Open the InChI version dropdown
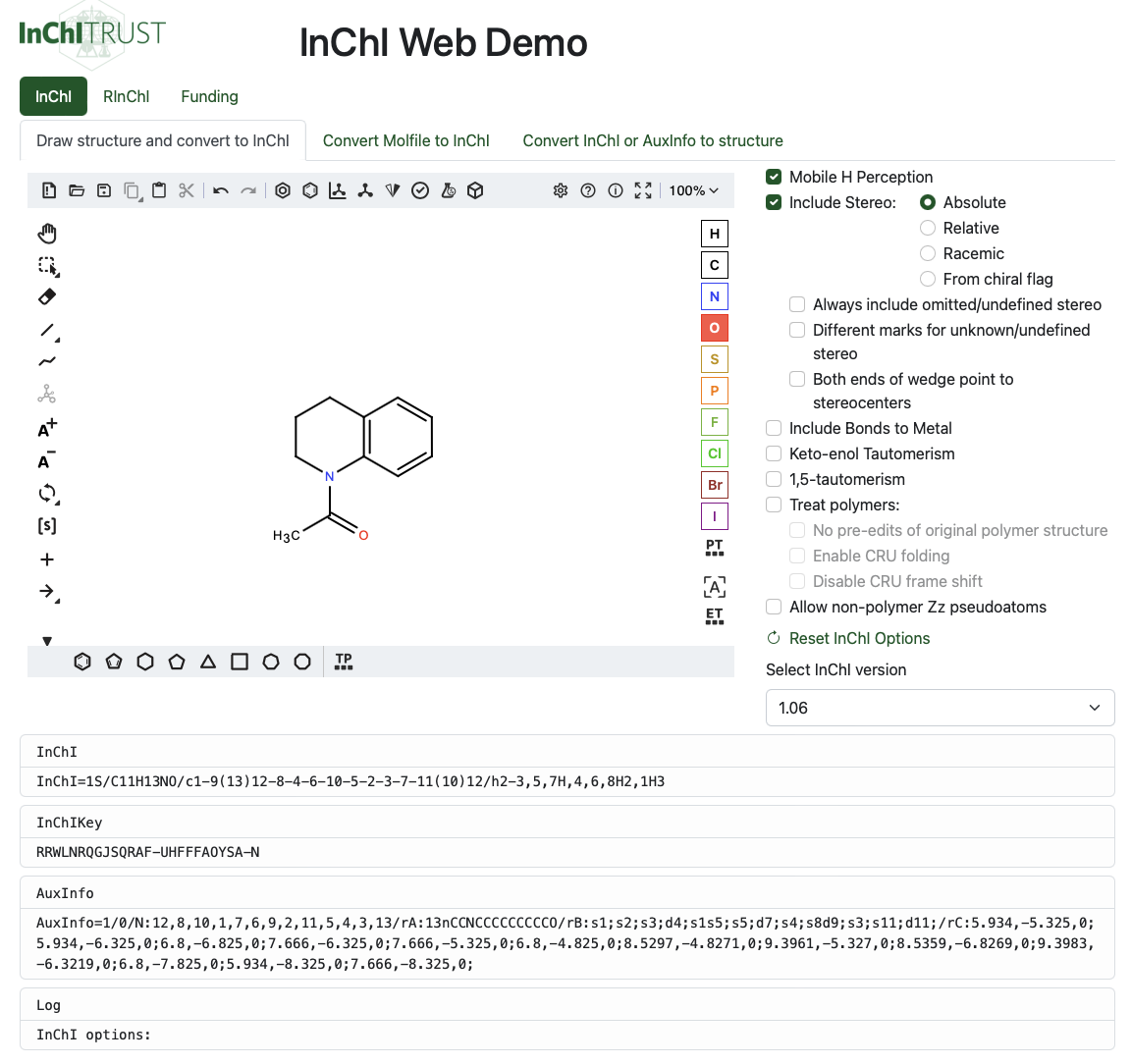Image resolution: width=1131 pixels, height=1064 pixels. click(x=940, y=707)
